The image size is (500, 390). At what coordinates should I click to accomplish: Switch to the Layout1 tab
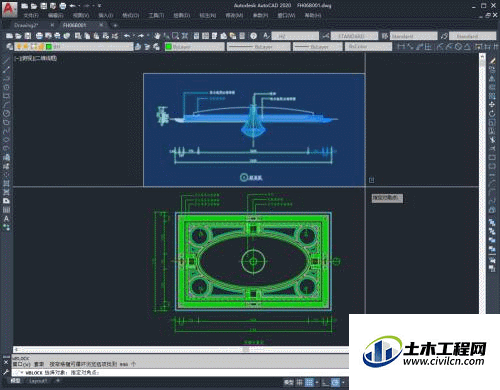coord(38,381)
